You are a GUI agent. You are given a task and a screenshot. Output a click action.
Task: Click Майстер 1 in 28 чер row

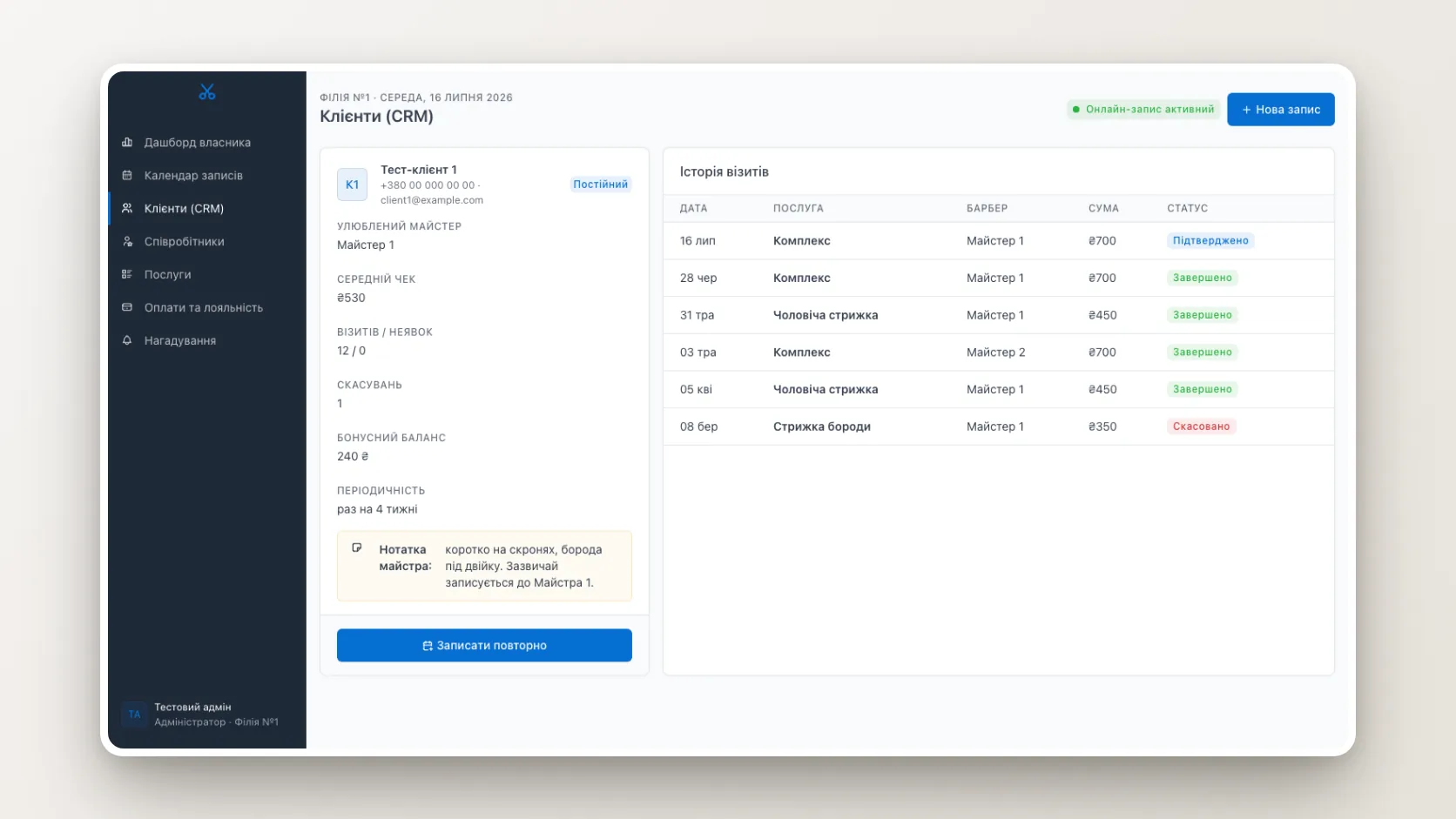pos(994,278)
